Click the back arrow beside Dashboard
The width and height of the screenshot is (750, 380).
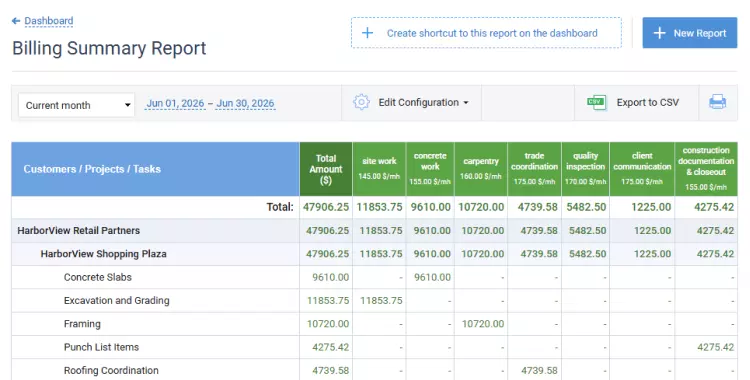click(16, 21)
